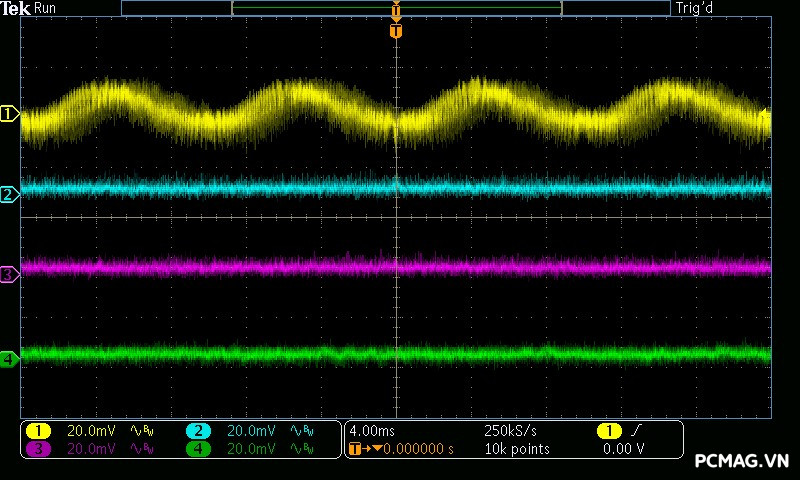The height and width of the screenshot is (480, 800).
Task: Click channel 2 bandwidth limit coupling icon
Action: pyautogui.click(x=301, y=430)
